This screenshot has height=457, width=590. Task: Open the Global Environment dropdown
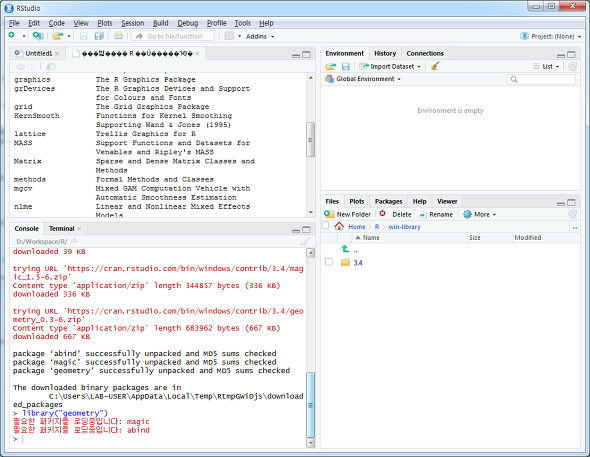pyautogui.click(x=363, y=79)
